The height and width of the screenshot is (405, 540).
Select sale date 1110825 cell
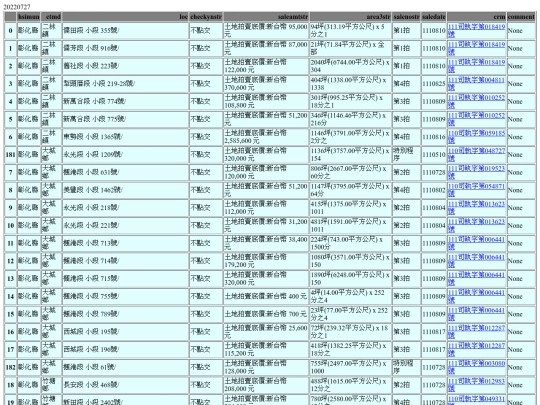(x=434, y=84)
